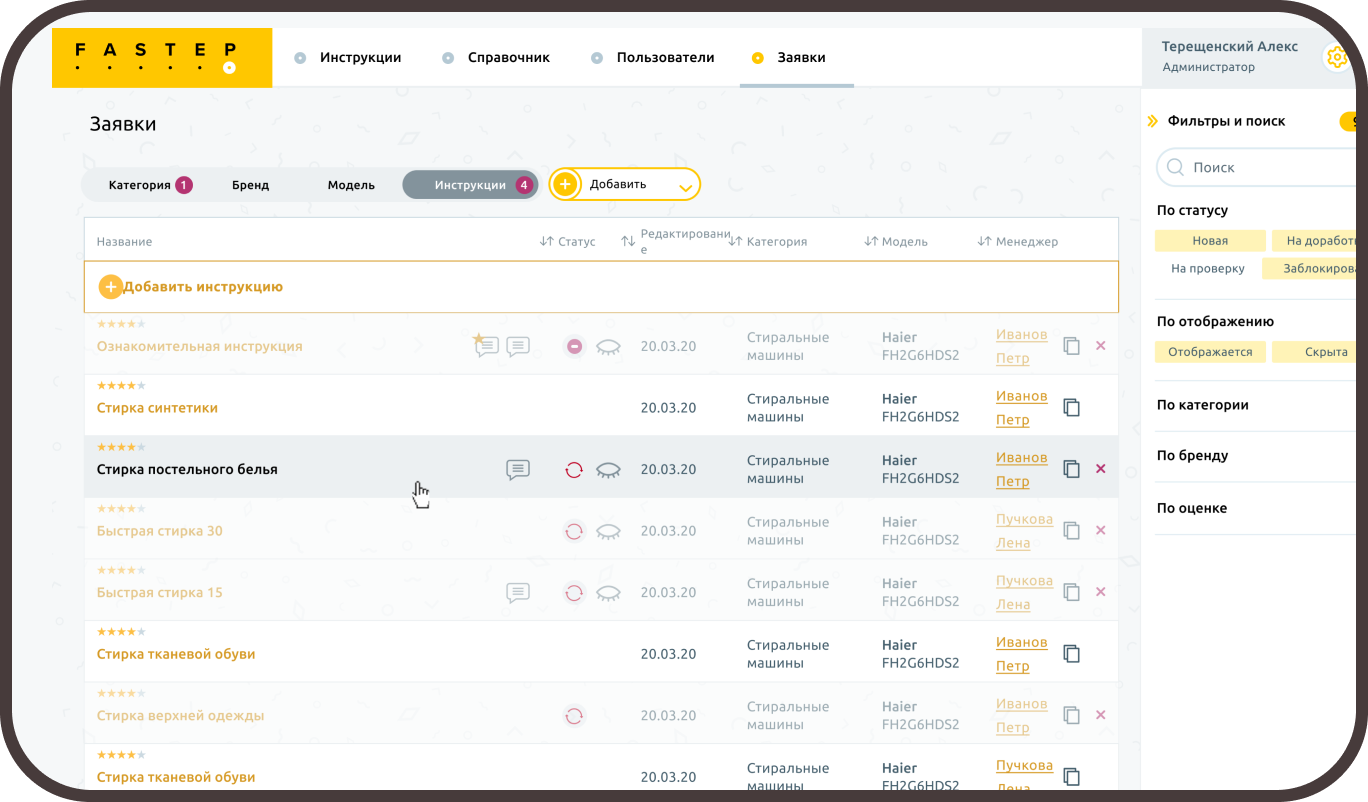Toggle visibility eye for Стирка постельного белья
Viewport: 1368px width, 802px height.
tap(608, 470)
